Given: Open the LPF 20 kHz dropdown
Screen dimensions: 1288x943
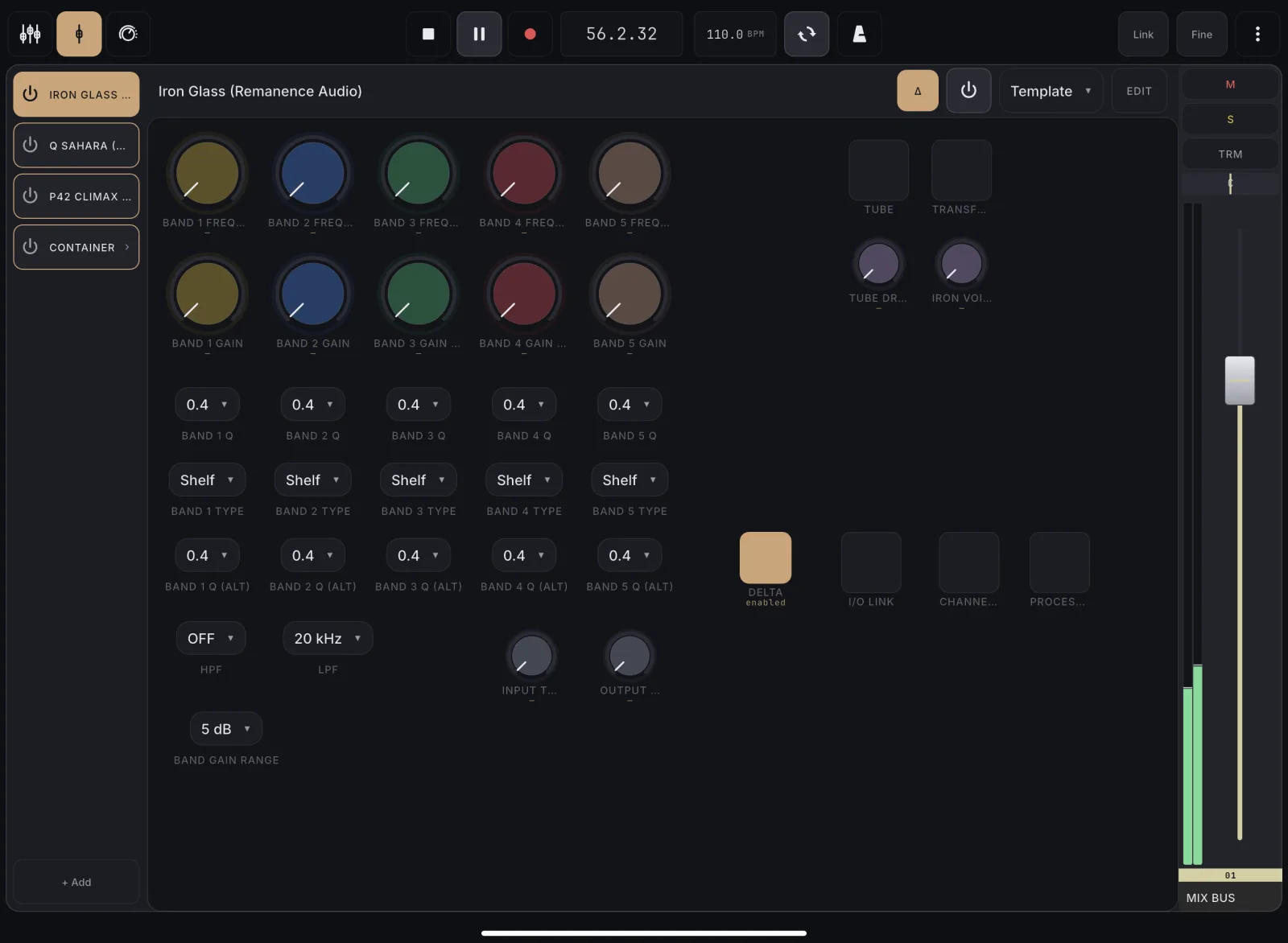Looking at the screenshot, I should coord(328,639).
